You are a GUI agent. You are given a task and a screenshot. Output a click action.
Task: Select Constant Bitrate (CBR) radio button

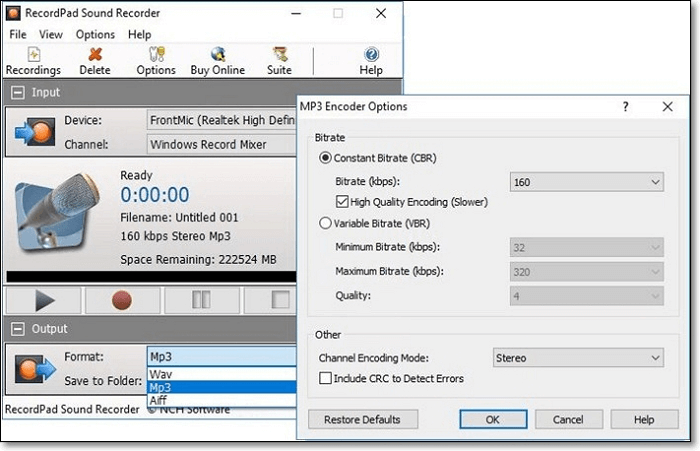[x=325, y=158]
